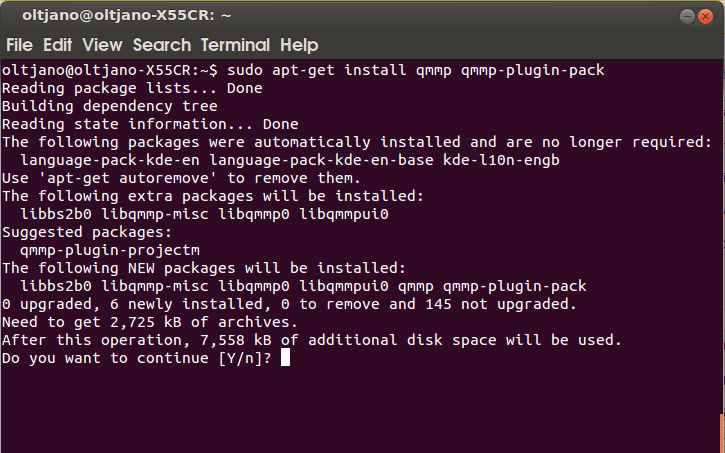
Task: Click the block cursor after the [Y/n] prompt
Action: coord(285,358)
